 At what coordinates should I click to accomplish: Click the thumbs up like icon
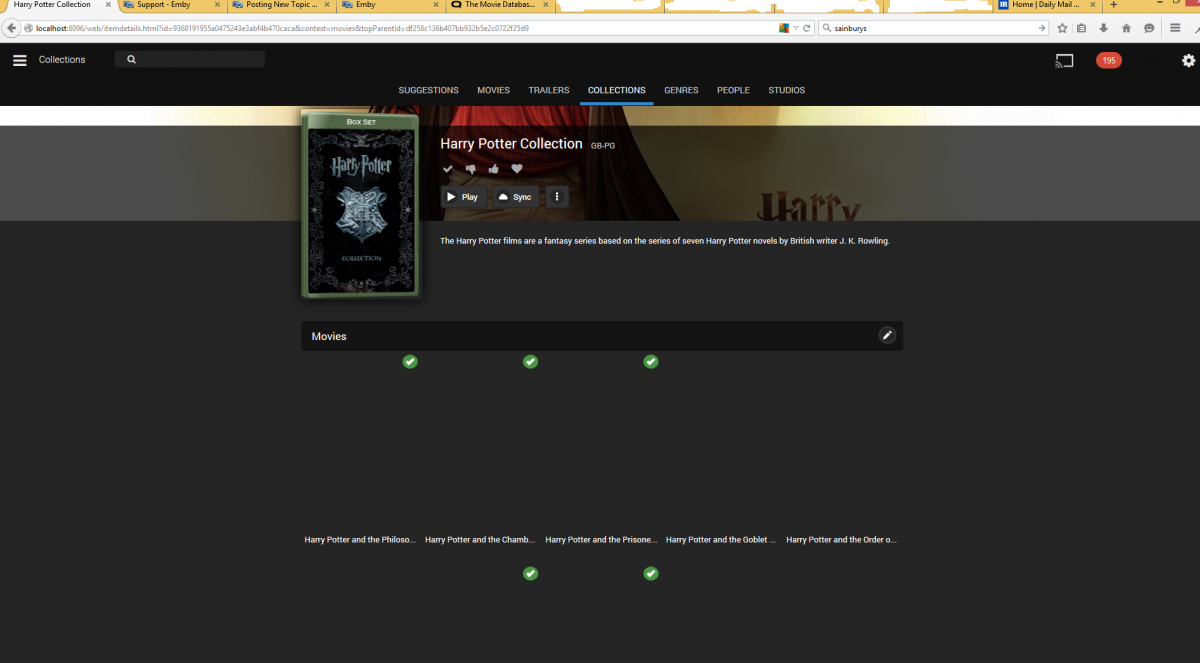494,169
